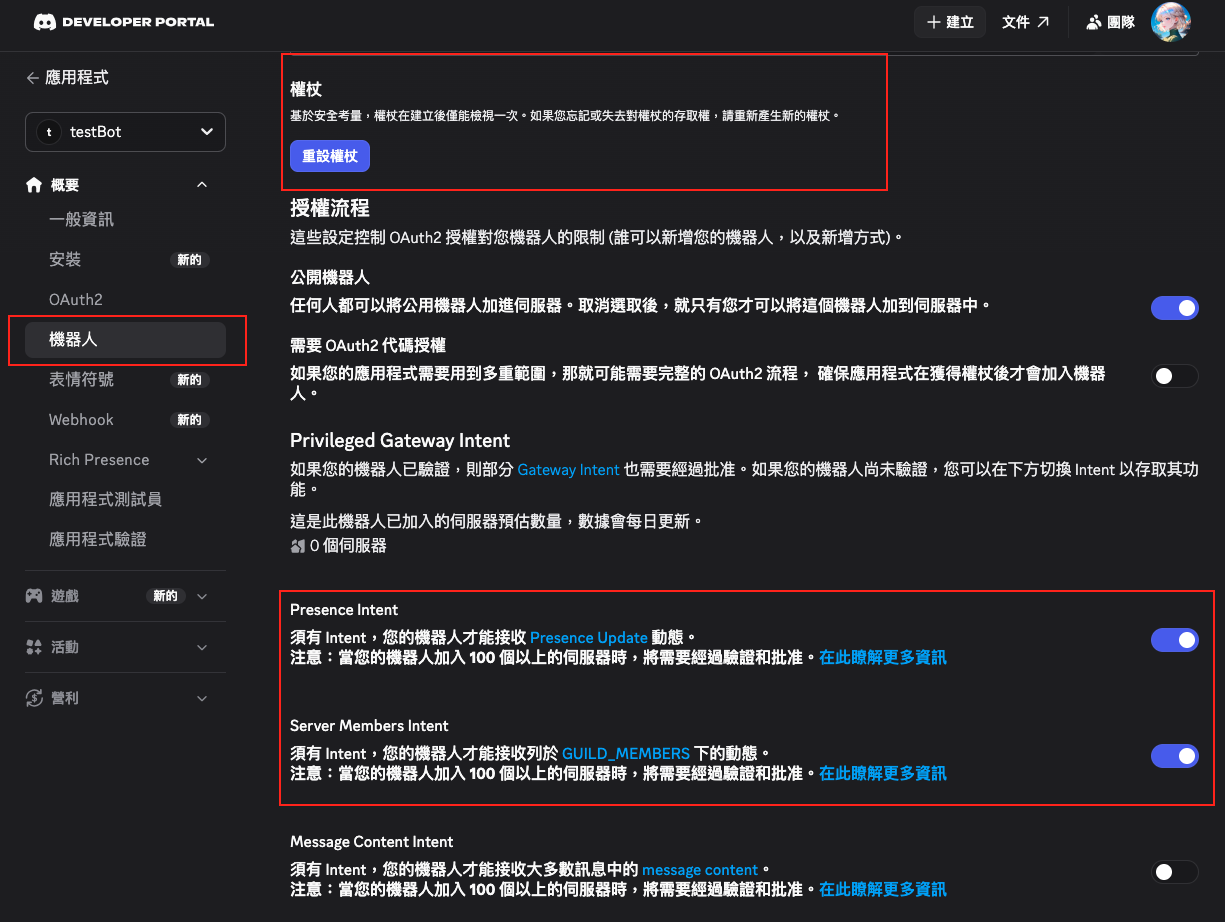The height and width of the screenshot is (922, 1225).
Task: Click the 新的 badge next to 遊戲
Action: tap(165, 596)
